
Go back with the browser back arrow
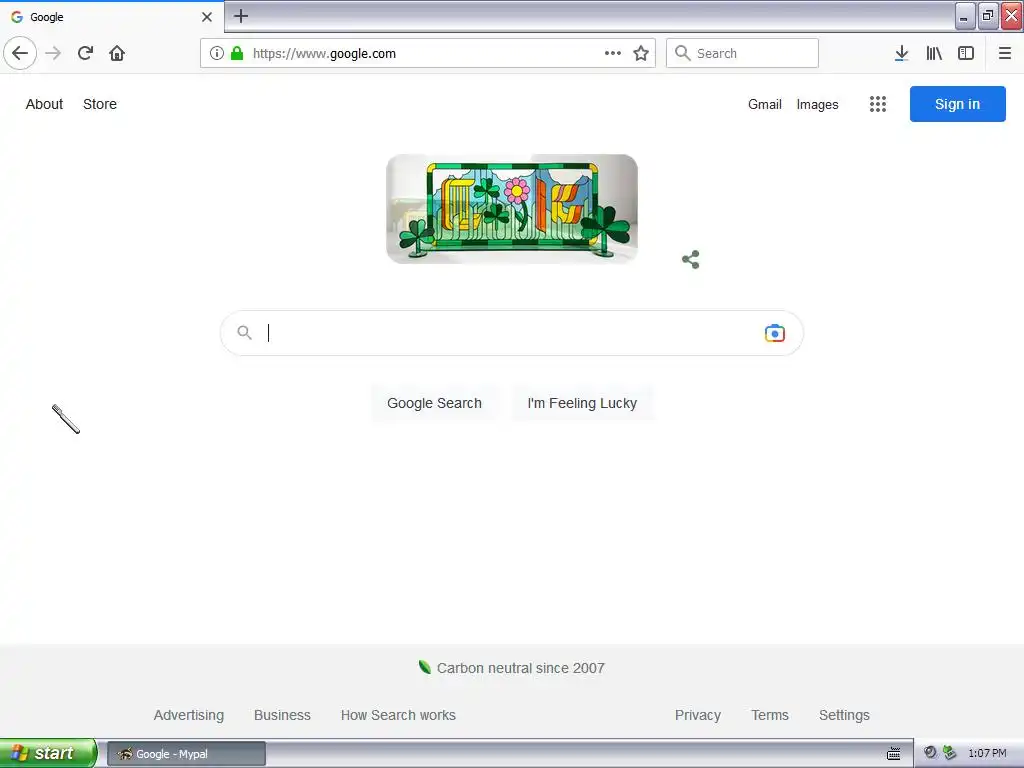20,53
